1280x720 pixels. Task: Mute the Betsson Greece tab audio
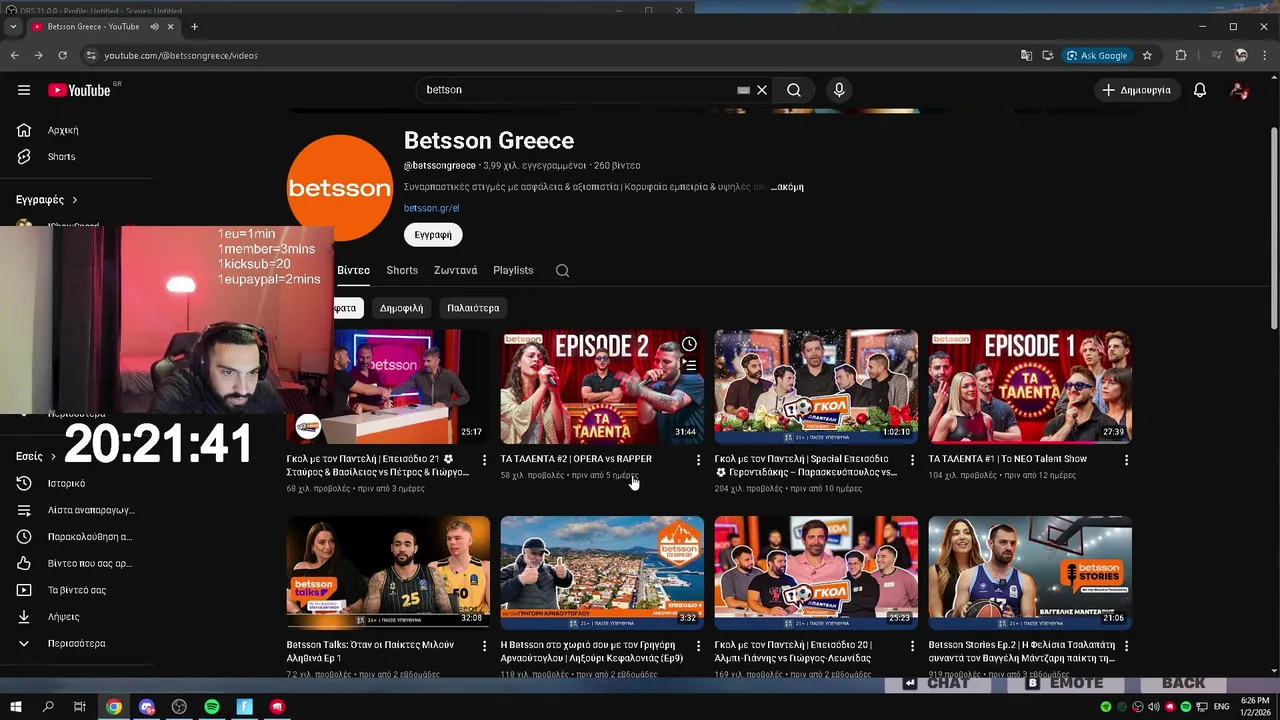[154, 27]
